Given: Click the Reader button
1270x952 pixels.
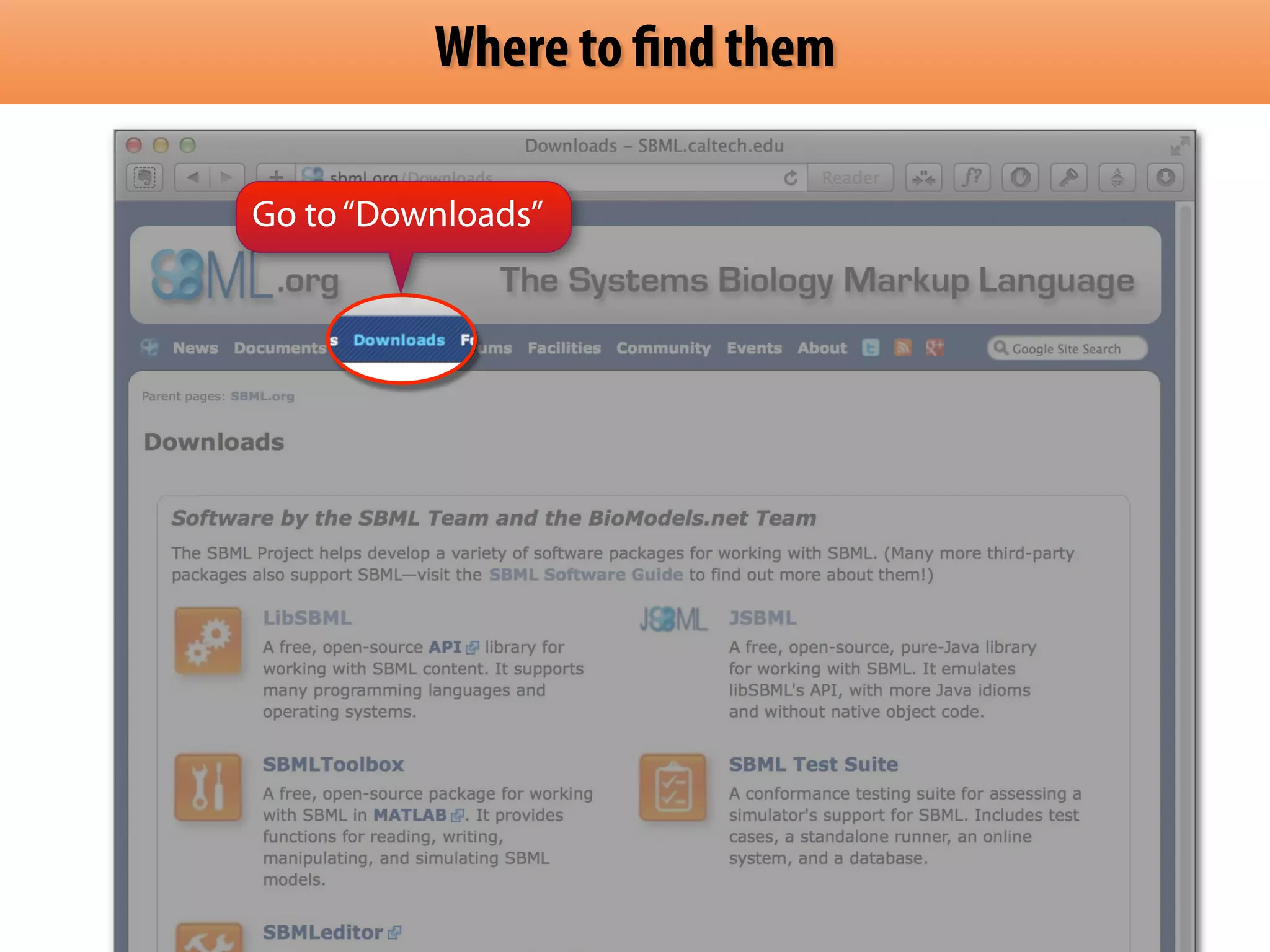Looking at the screenshot, I should point(850,178).
